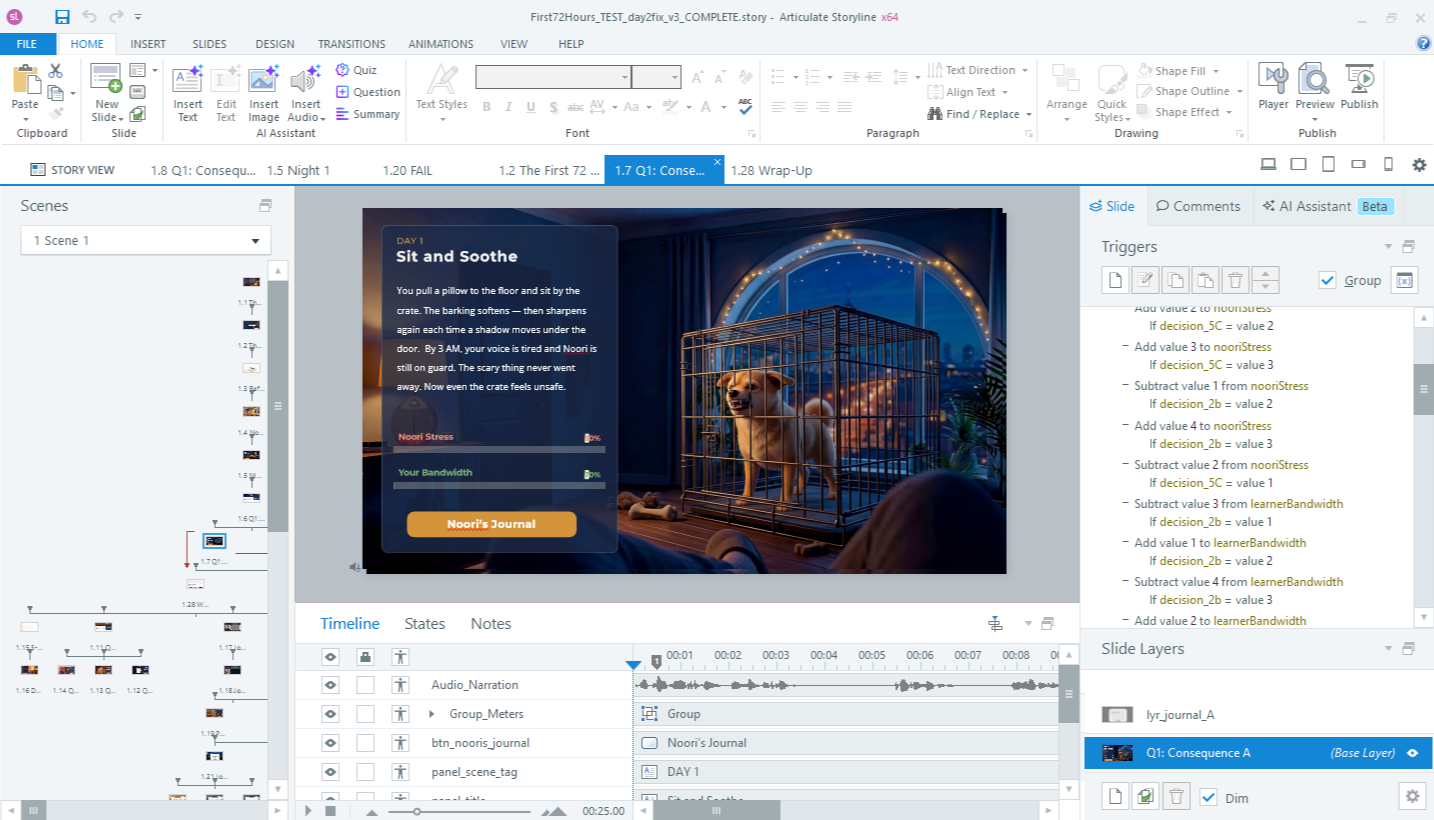Click the new layer icon in Slide Layers
Image resolution: width=1434 pixels, height=820 pixels.
(x=1116, y=796)
